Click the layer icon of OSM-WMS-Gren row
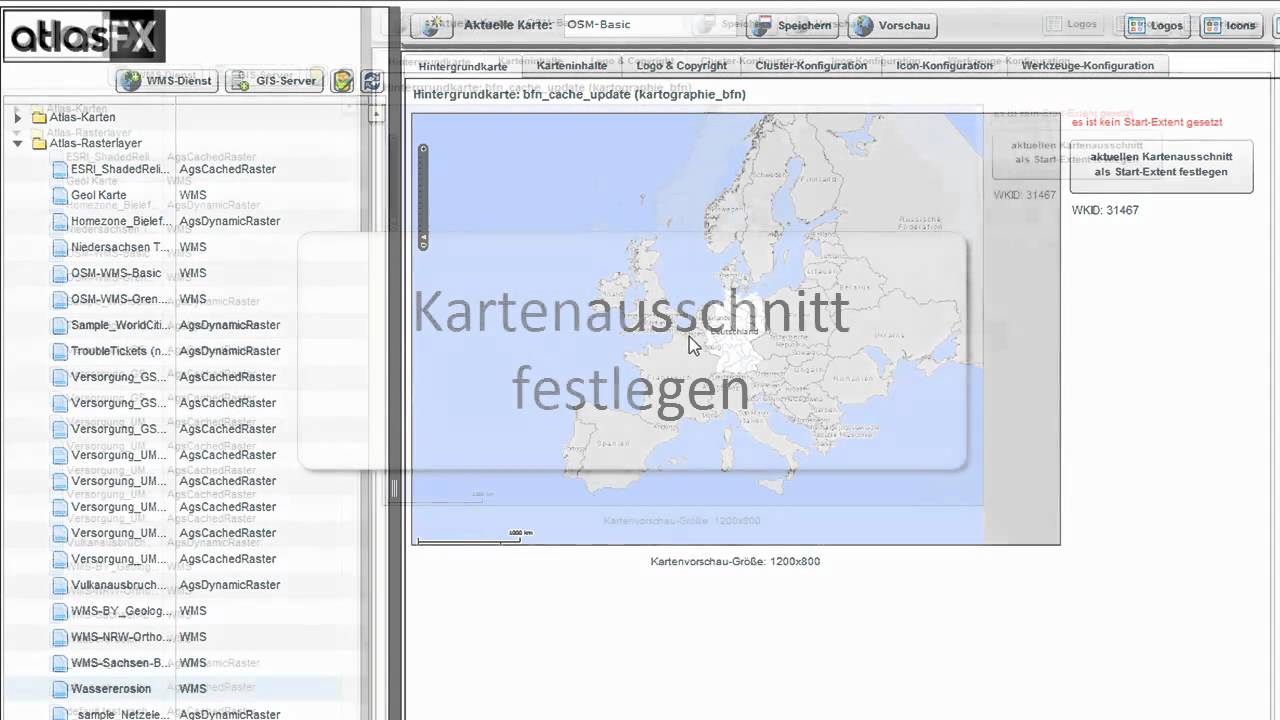The width and height of the screenshot is (1280, 720). (60, 299)
